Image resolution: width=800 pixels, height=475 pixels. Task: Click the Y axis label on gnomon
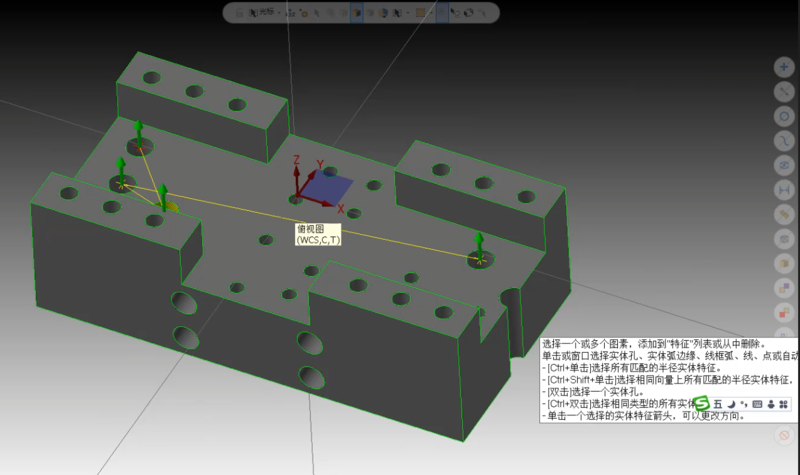[x=320, y=164]
